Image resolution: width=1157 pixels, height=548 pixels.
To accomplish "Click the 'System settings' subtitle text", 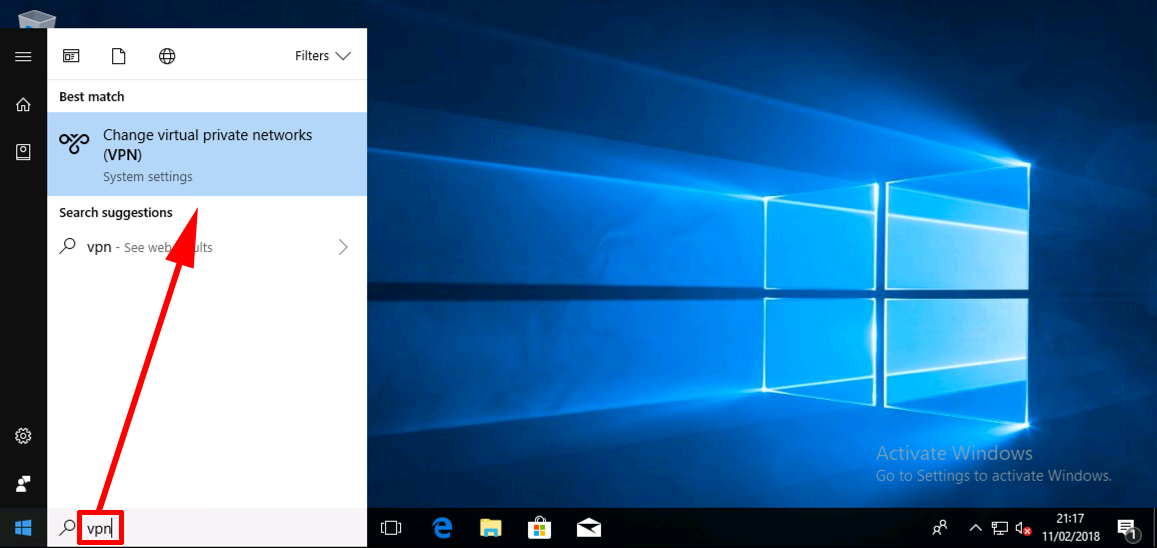I will tap(148, 177).
